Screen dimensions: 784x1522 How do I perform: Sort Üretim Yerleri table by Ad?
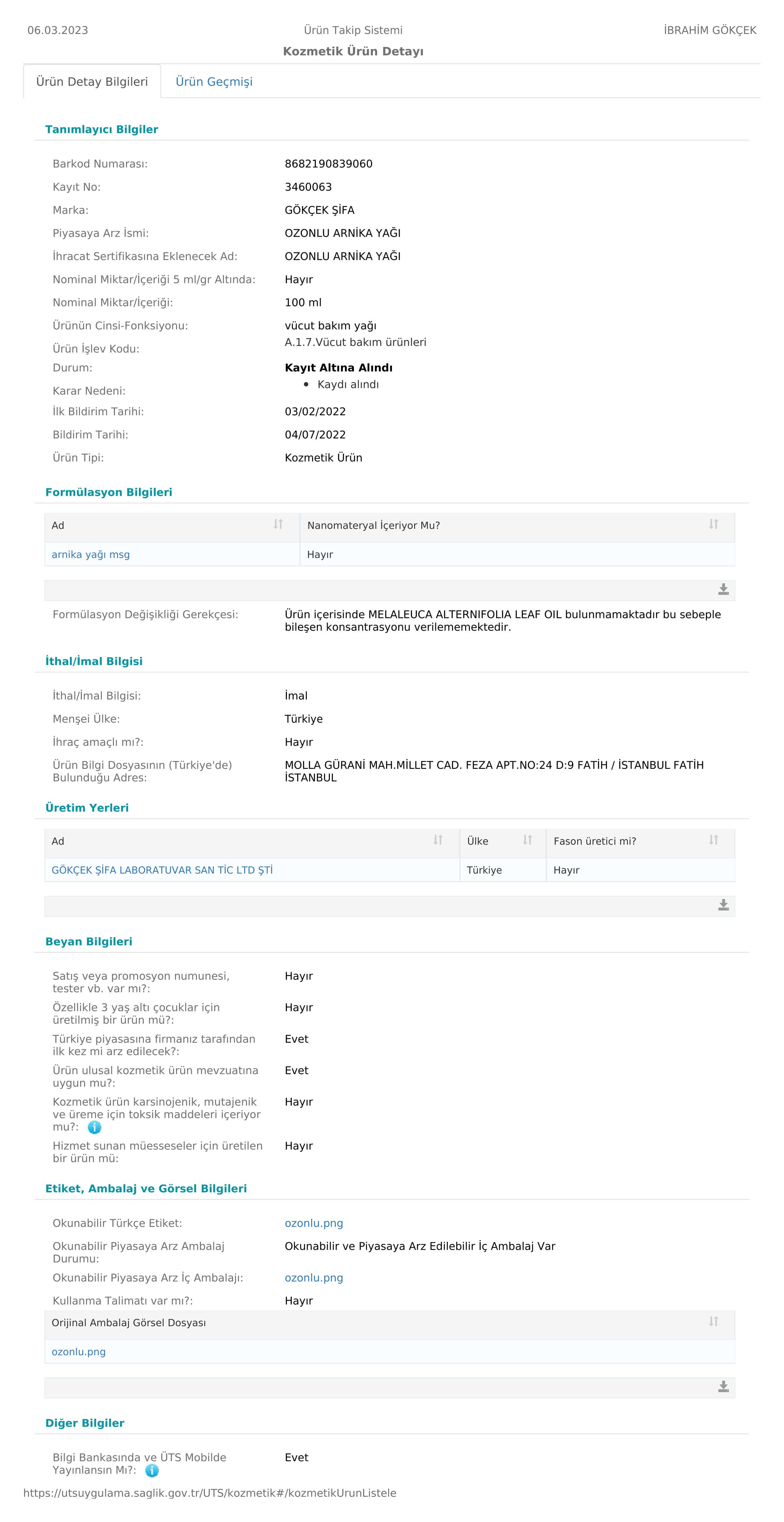438,840
